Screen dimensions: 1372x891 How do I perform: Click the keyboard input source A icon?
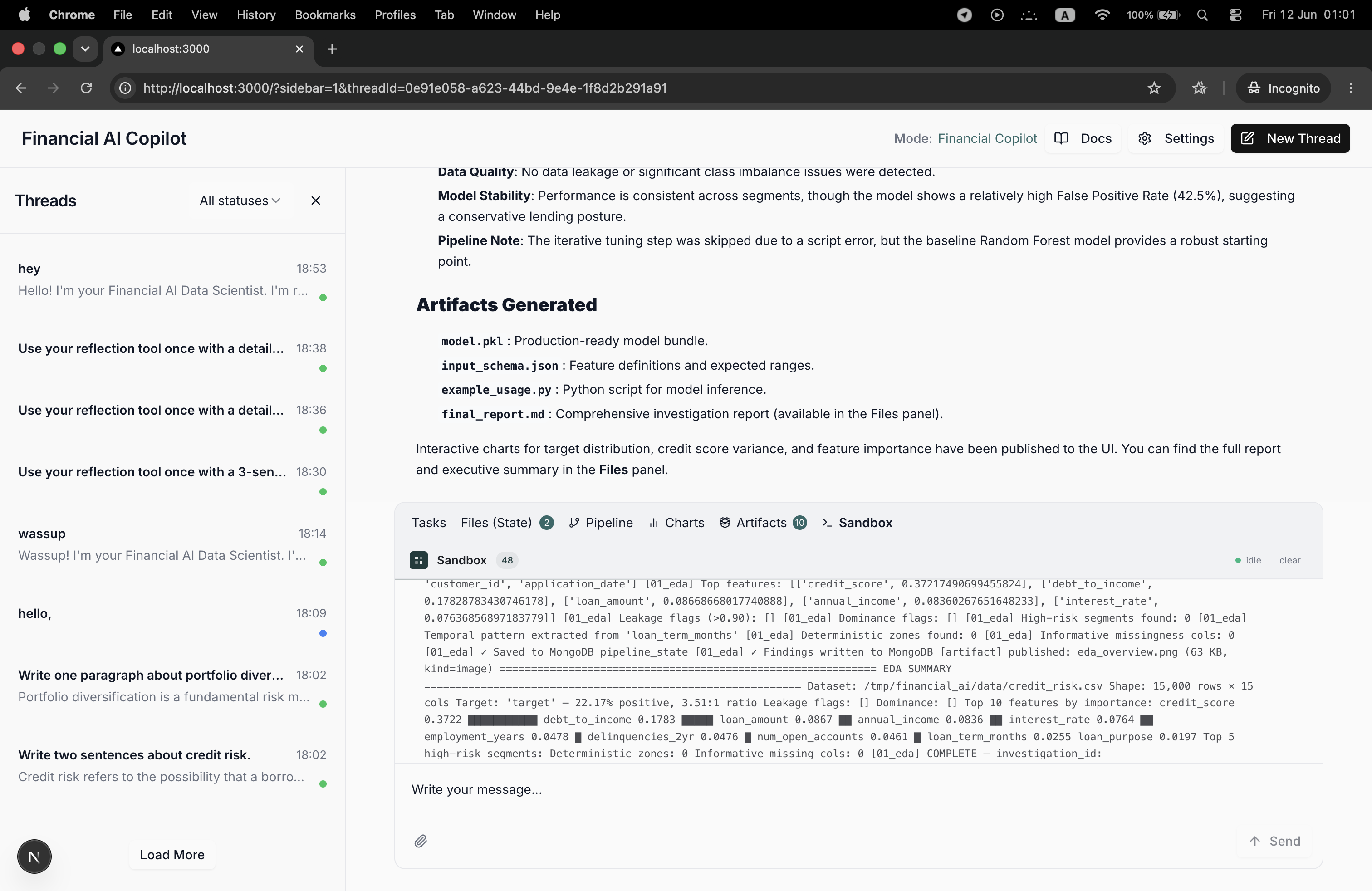[x=1065, y=15]
